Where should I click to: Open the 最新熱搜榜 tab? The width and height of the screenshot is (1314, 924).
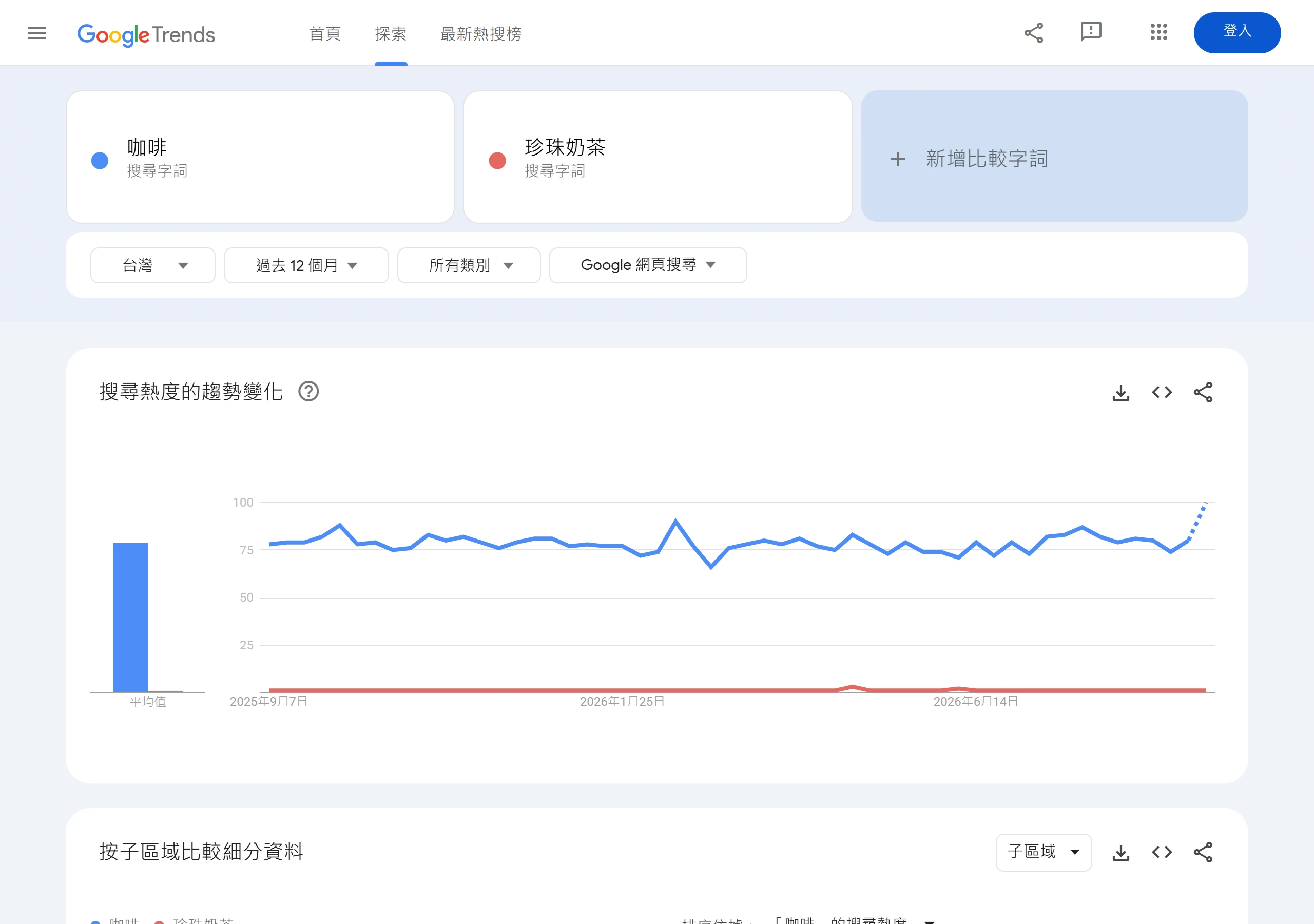coord(481,34)
